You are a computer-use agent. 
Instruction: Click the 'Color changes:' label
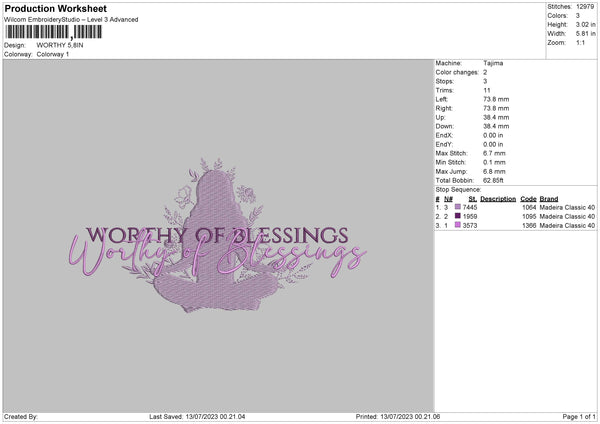coord(457,72)
